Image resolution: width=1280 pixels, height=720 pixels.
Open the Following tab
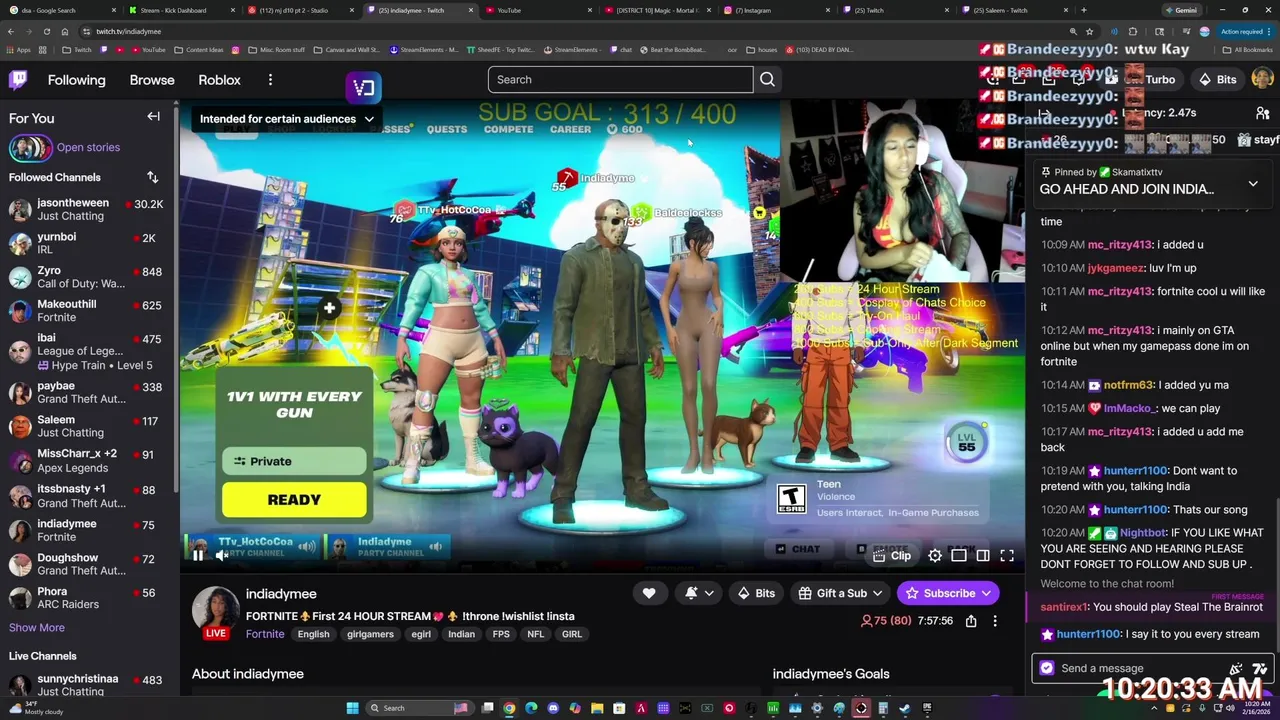click(x=76, y=80)
